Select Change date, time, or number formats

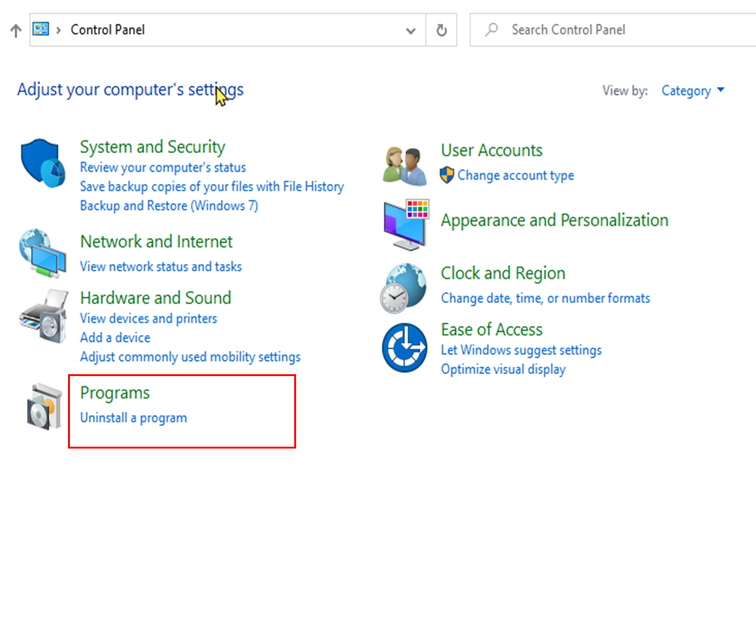point(545,298)
